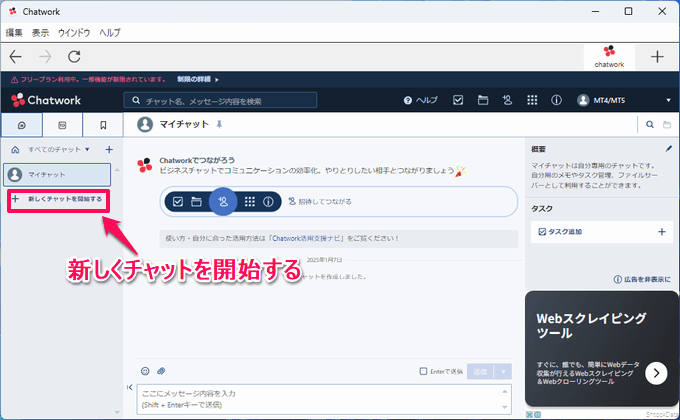
Task: Toggle the Enterで送信 checkbox
Action: point(423,371)
